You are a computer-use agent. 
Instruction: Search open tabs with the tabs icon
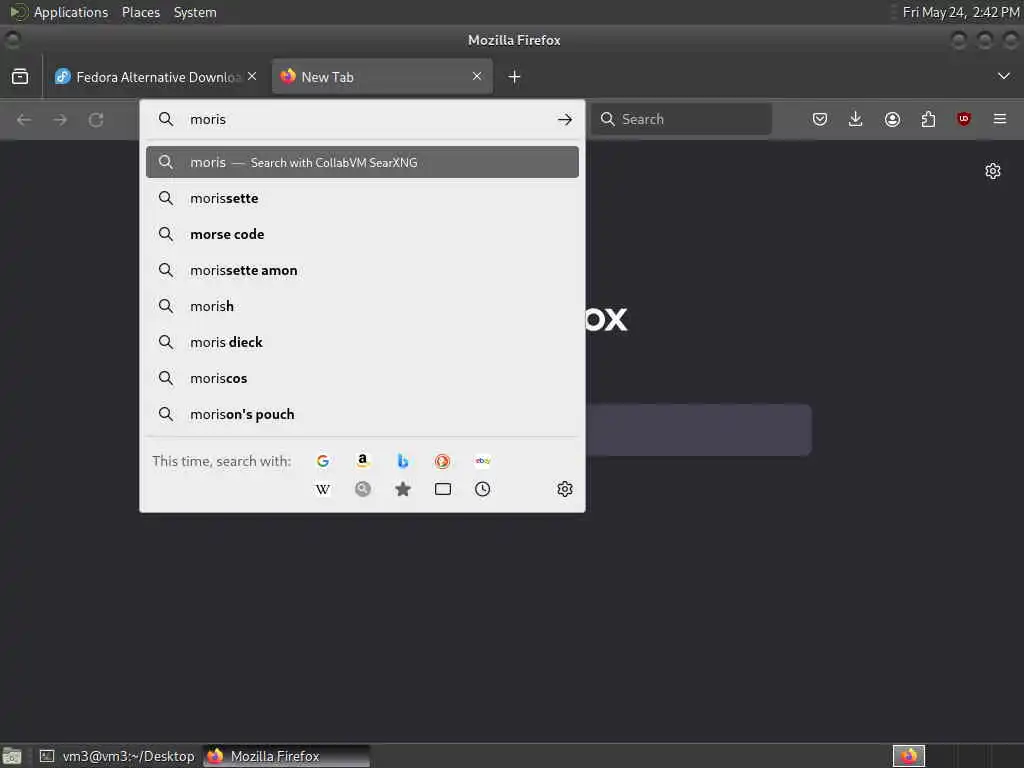click(443, 489)
